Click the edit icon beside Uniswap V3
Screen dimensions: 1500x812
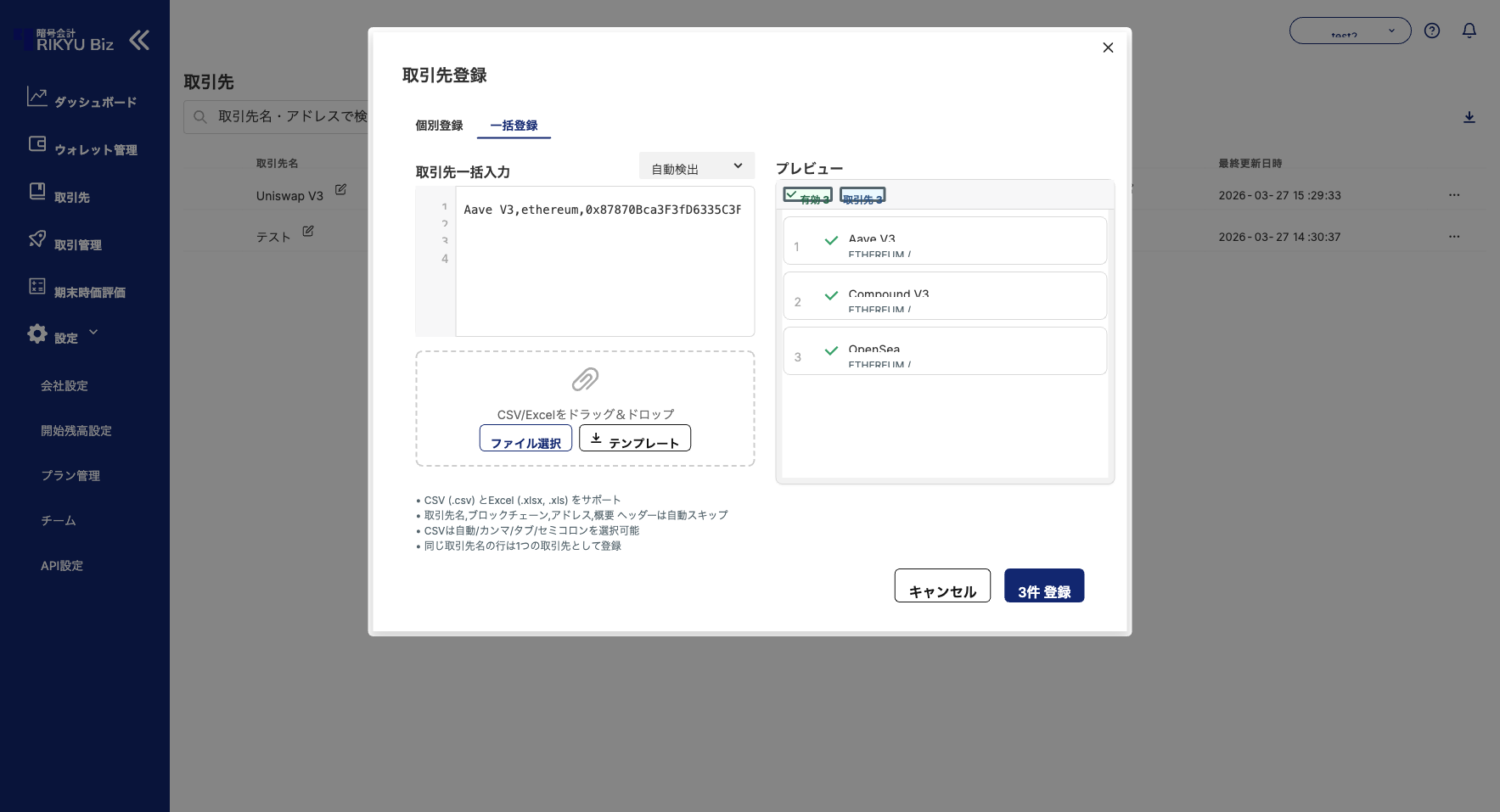coord(340,190)
